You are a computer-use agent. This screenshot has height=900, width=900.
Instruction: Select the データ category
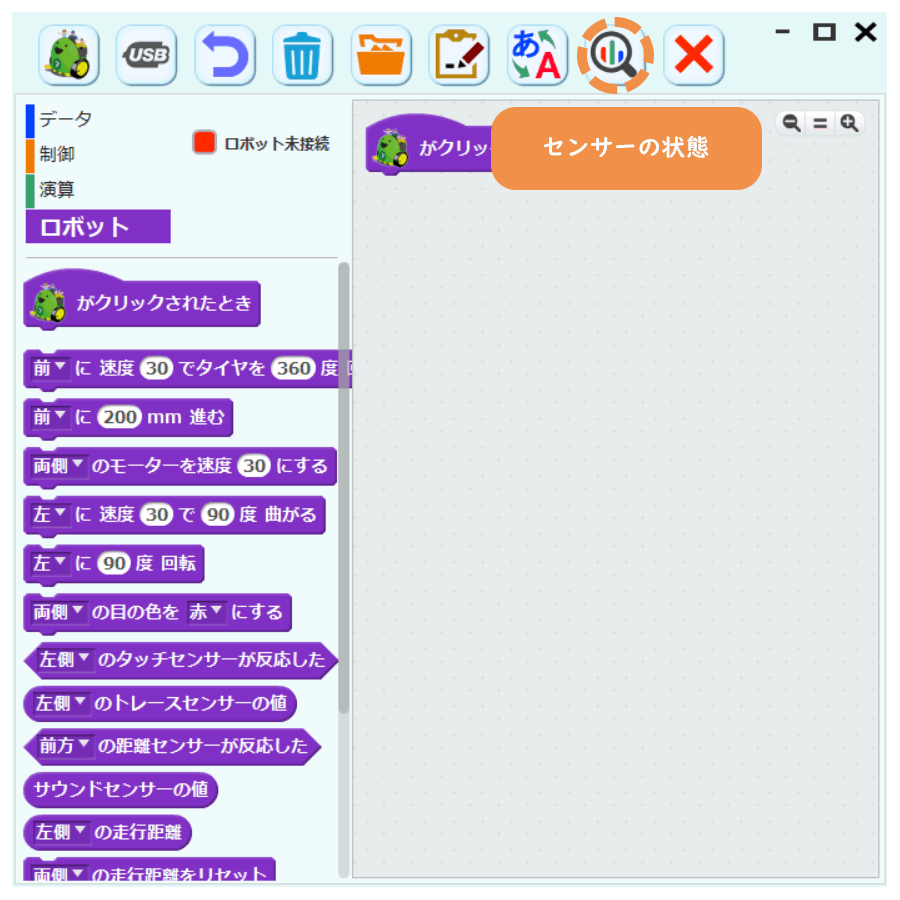(65, 119)
